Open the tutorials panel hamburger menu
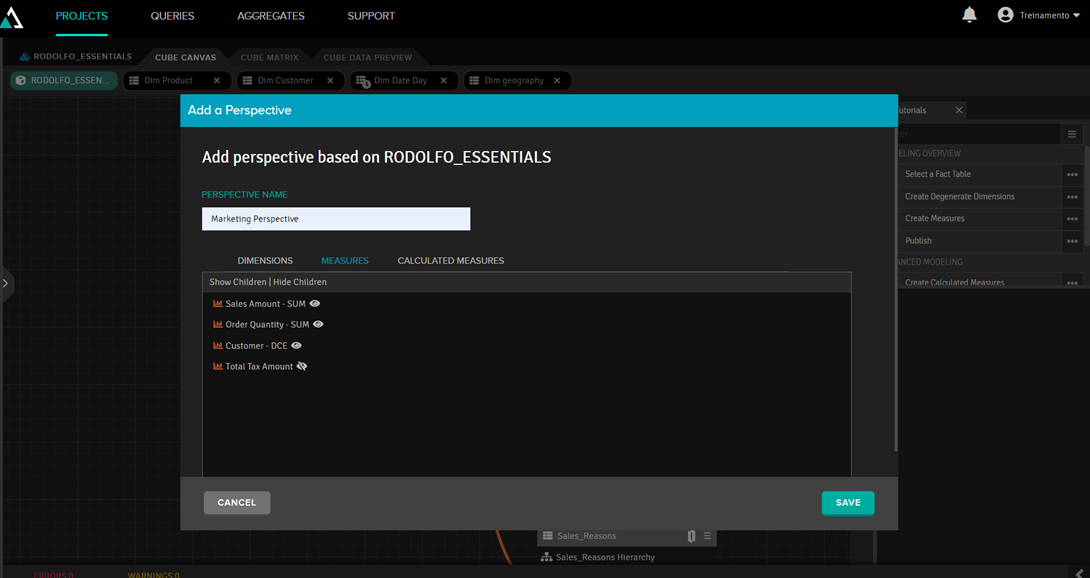Image resolution: width=1090 pixels, height=578 pixels. (1072, 134)
